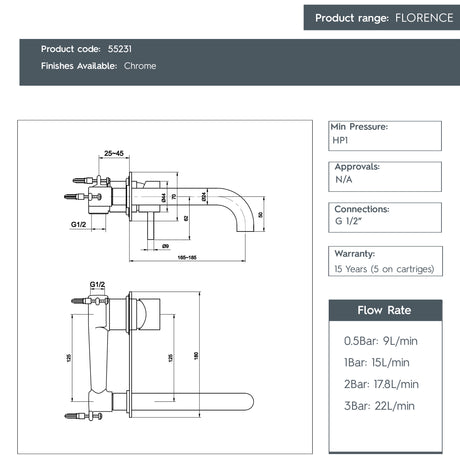The image size is (460, 460).
Task: Select the '1Bar: 15L/min' flow rate row
Action: click(377, 362)
